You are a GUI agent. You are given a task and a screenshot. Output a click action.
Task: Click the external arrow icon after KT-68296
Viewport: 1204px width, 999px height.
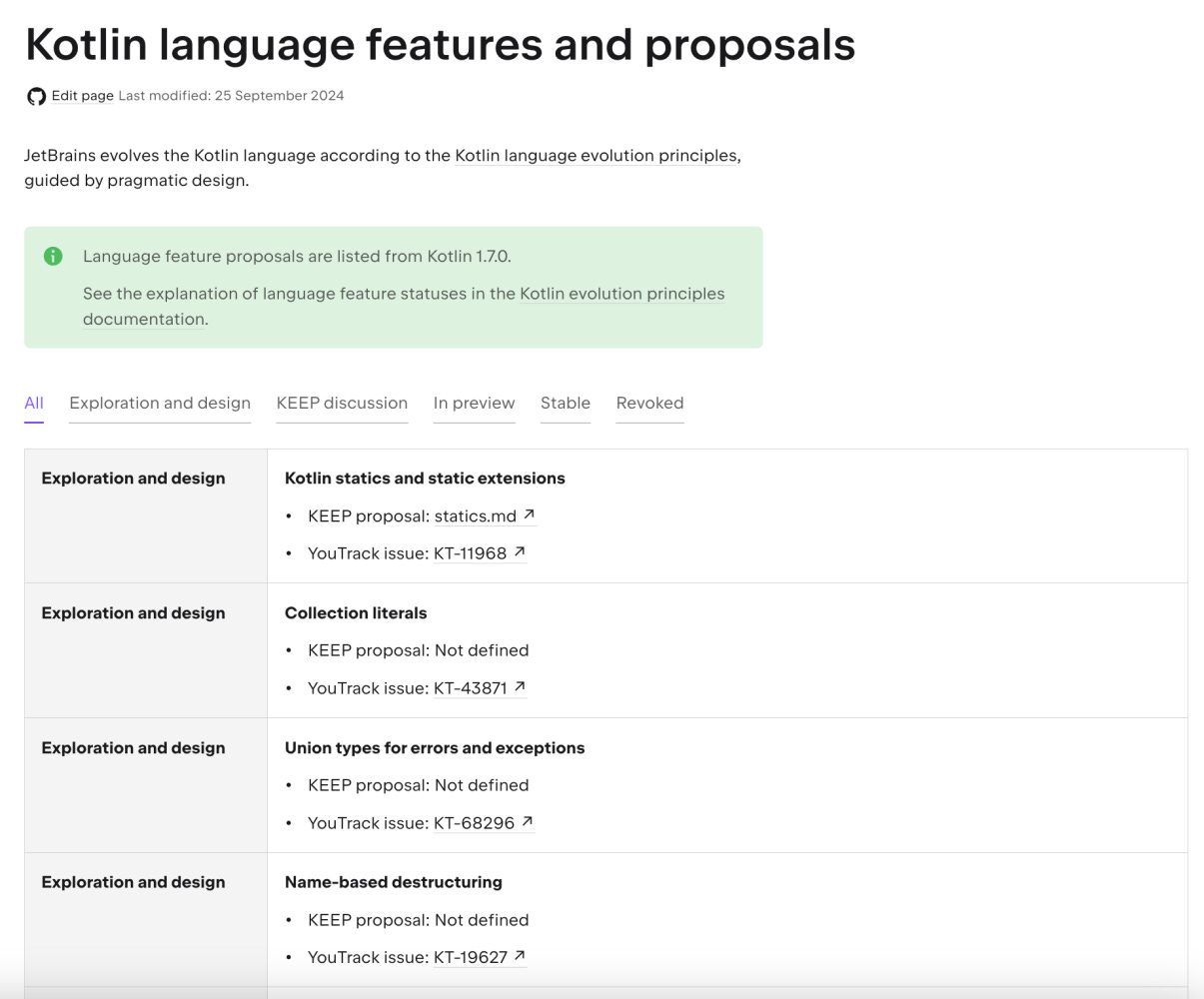[527, 822]
